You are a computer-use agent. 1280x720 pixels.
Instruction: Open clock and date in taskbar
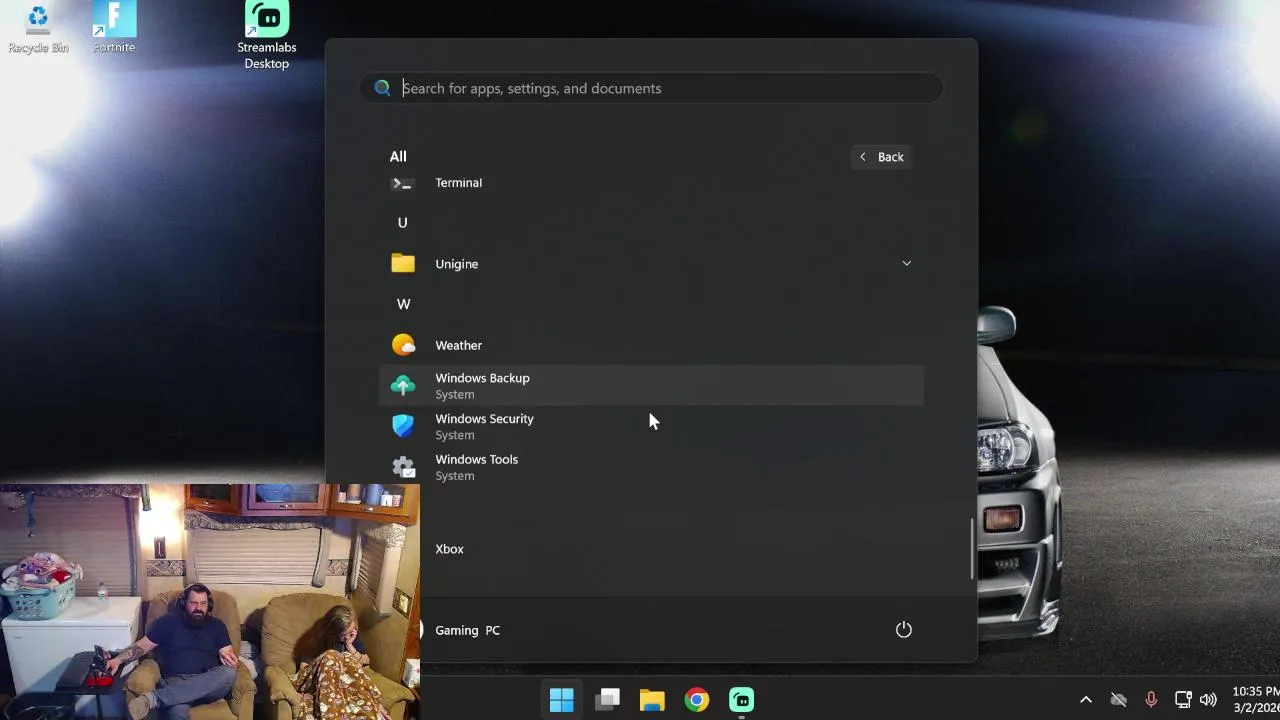pyautogui.click(x=1255, y=700)
